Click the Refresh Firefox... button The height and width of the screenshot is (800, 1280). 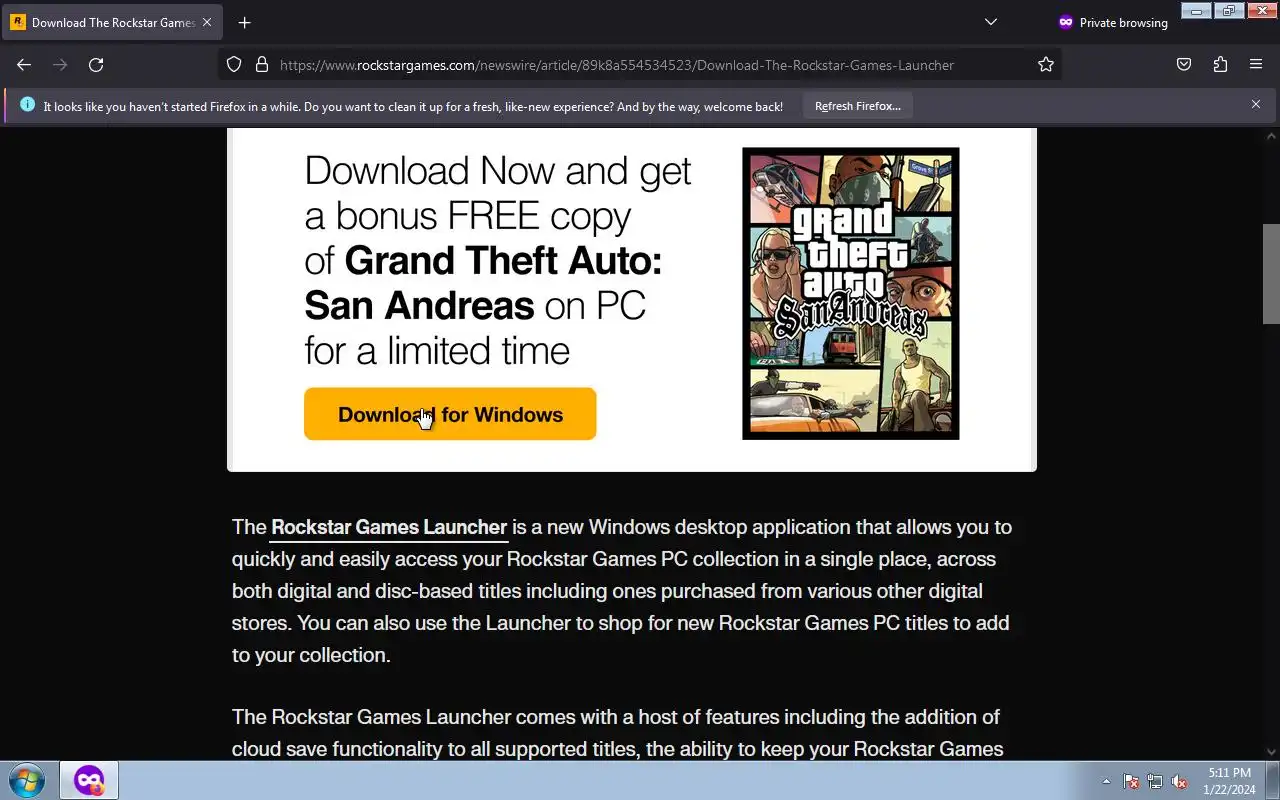point(857,106)
